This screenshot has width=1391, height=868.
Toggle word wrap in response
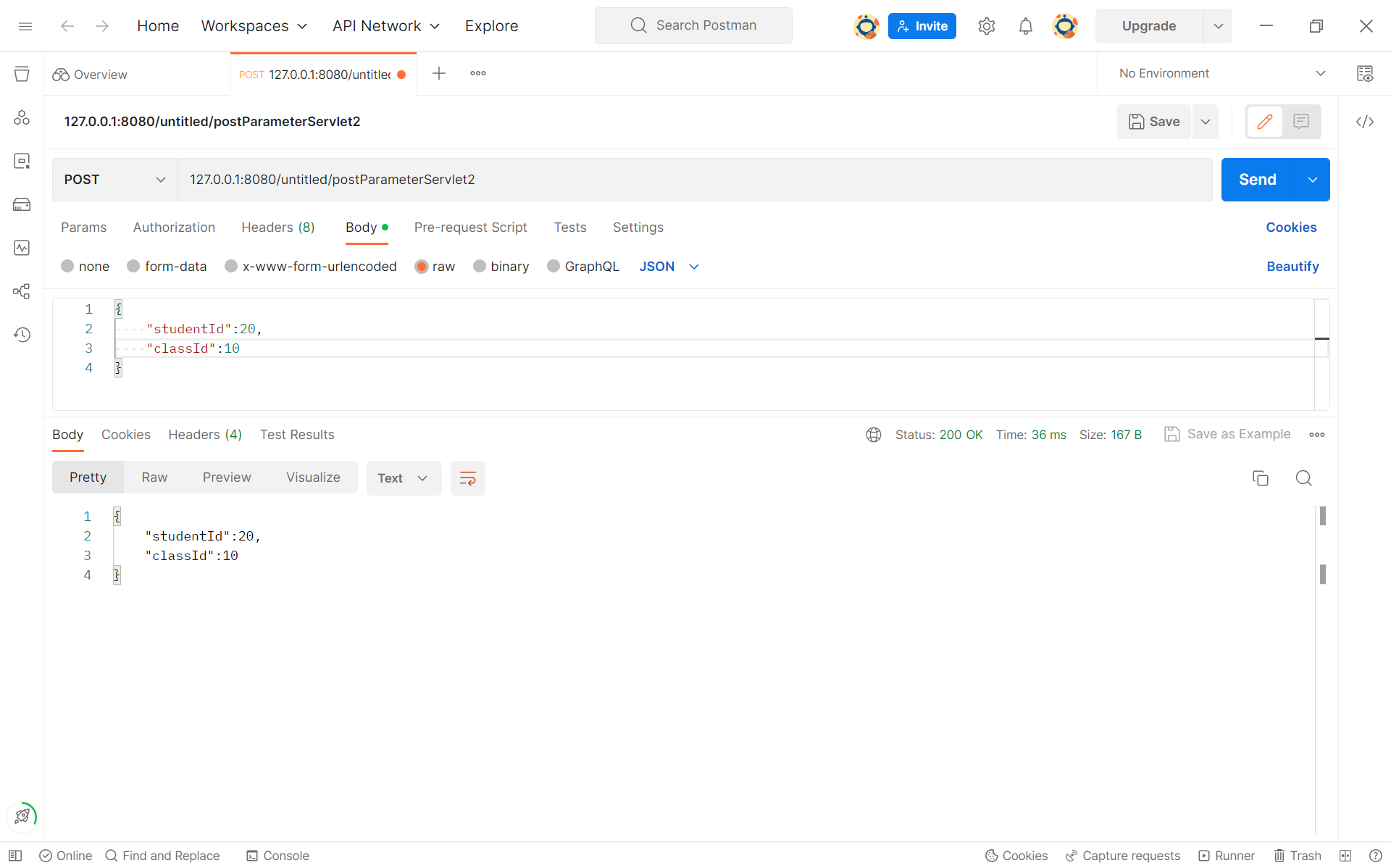(468, 478)
